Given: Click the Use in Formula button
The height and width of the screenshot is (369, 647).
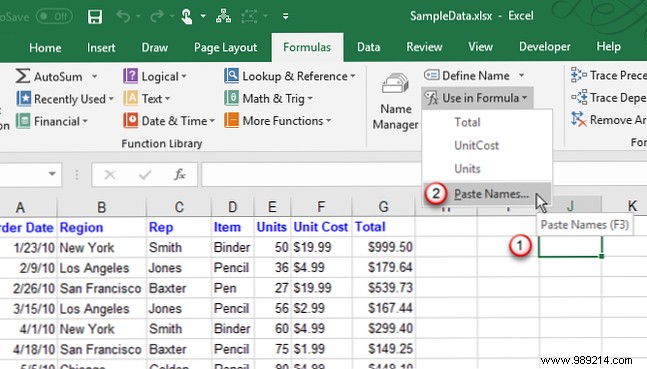Looking at the screenshot, I should coord(477,98).
